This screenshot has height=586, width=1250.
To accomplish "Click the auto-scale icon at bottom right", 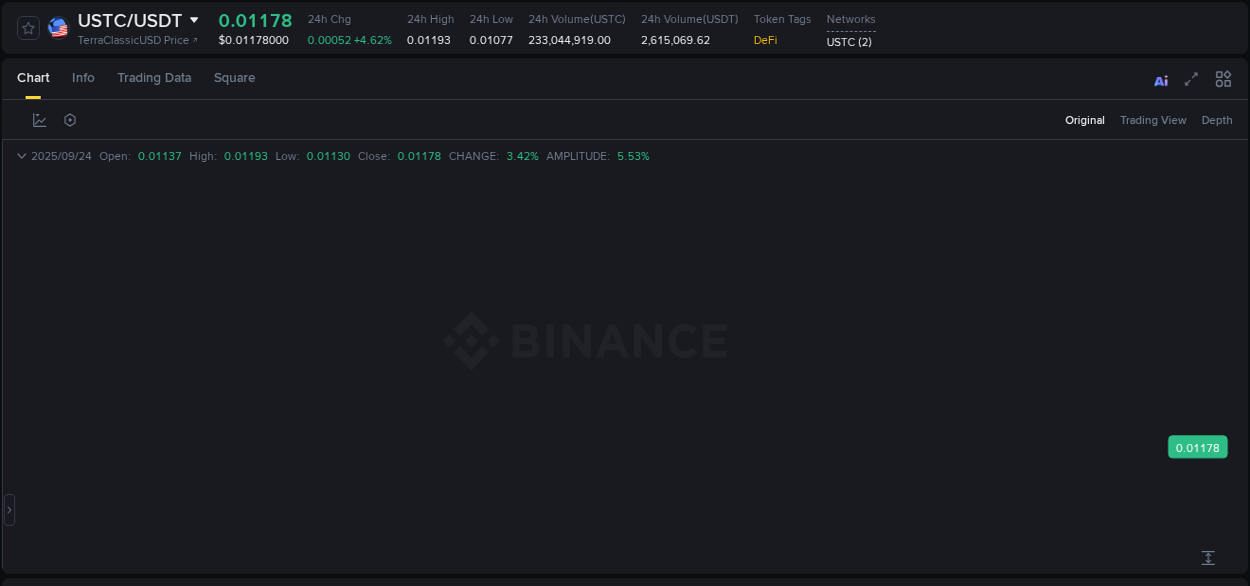I will pos(1208,557).
